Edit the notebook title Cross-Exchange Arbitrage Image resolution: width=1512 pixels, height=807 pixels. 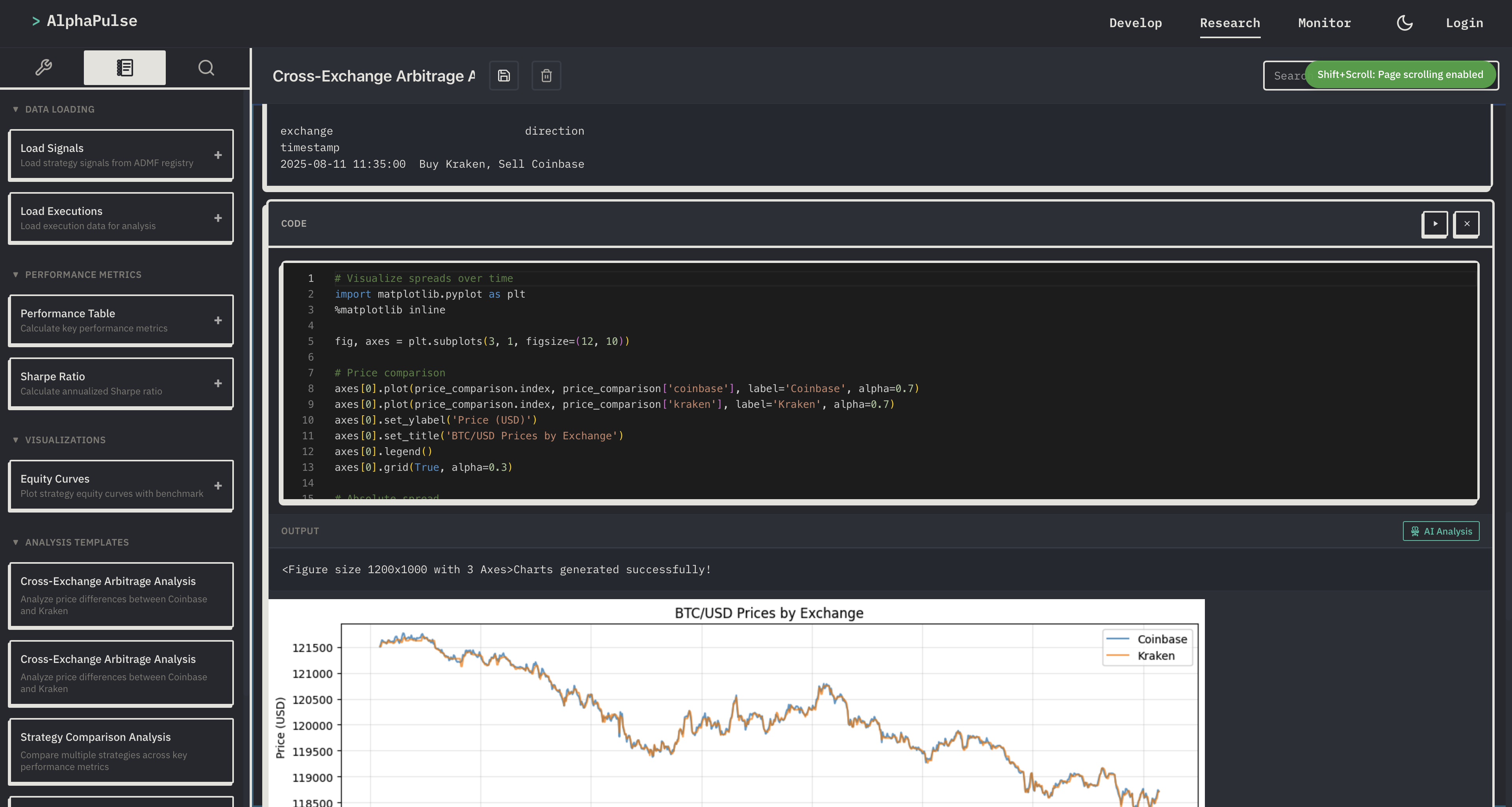(x=374, y=76)
